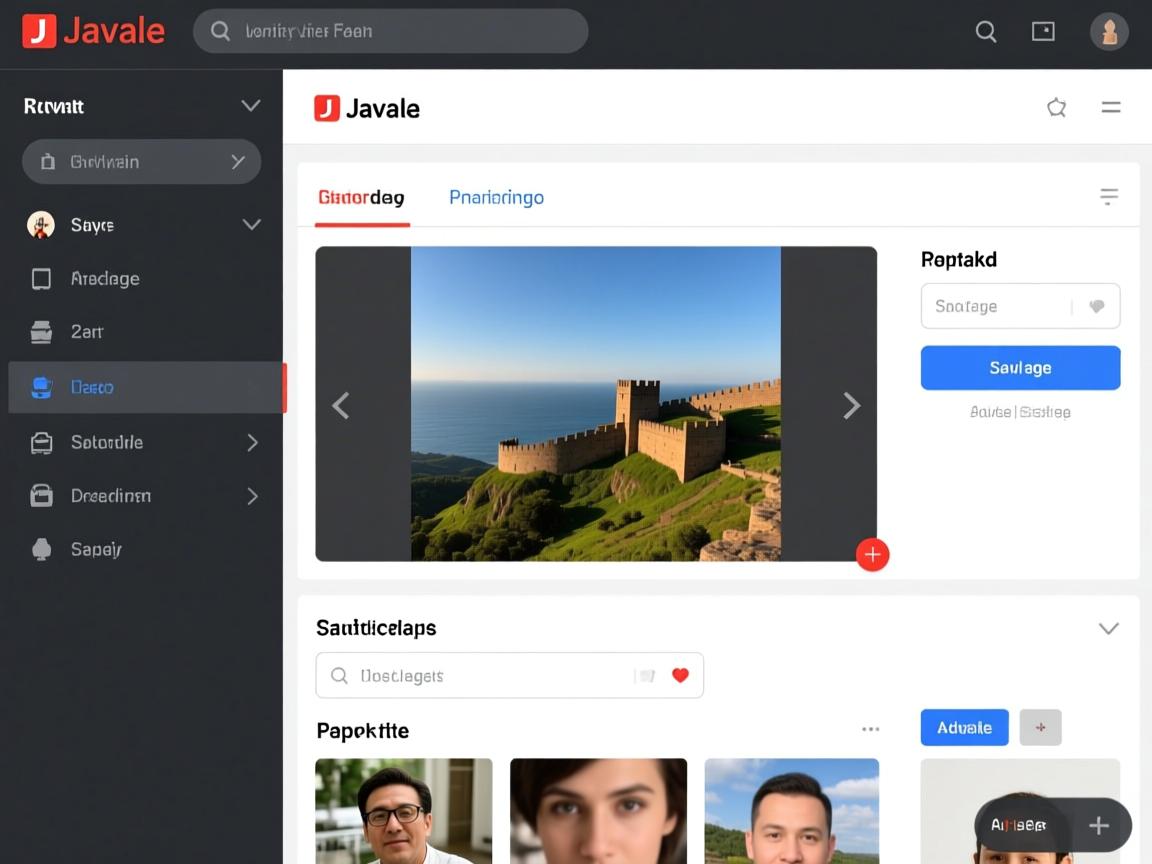
Task: Open the filter lines icon beside the tabs
Action: point(1108,197)
